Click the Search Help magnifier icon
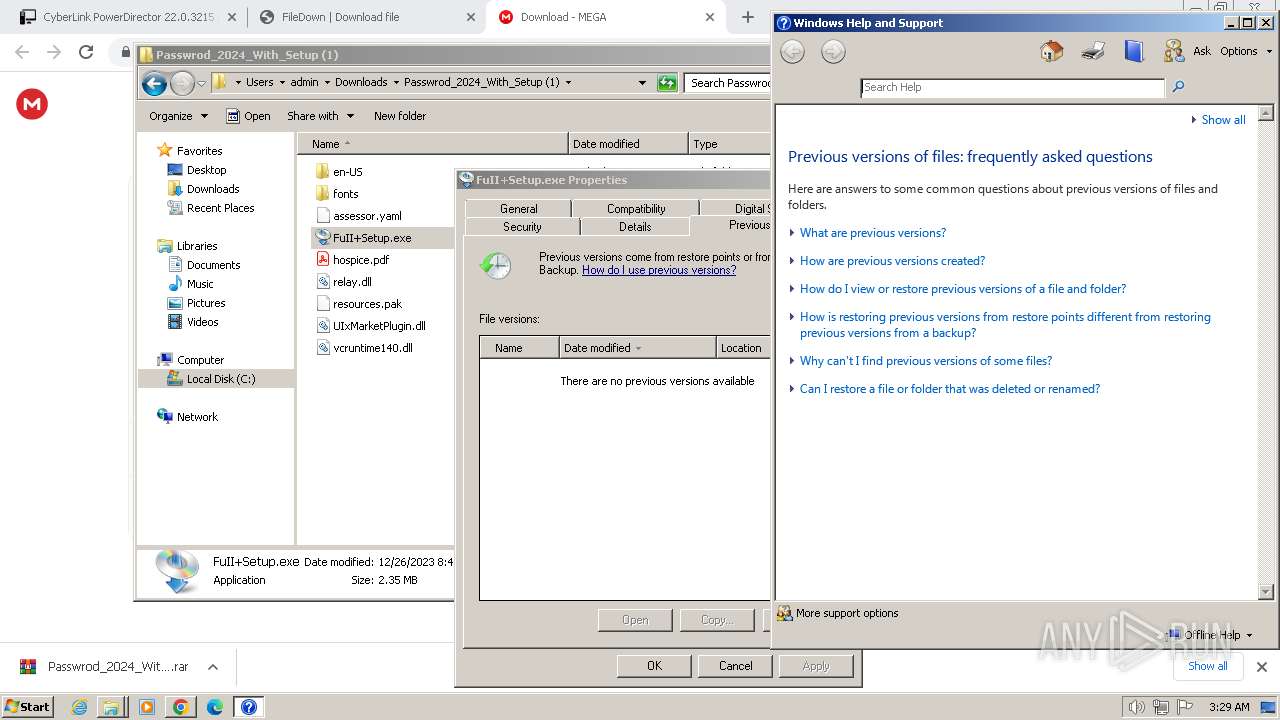The width and height of the screenshot is (1280, 720). pyautogui.click(x=1178, y=87)
